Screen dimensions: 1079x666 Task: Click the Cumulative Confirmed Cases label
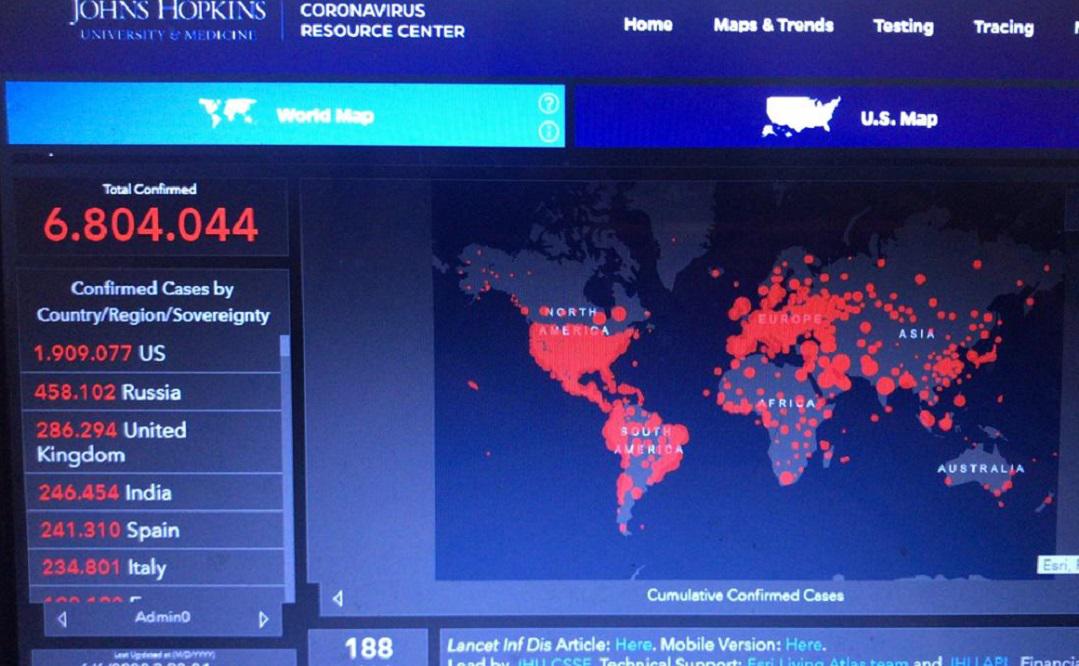click(745, 595)
